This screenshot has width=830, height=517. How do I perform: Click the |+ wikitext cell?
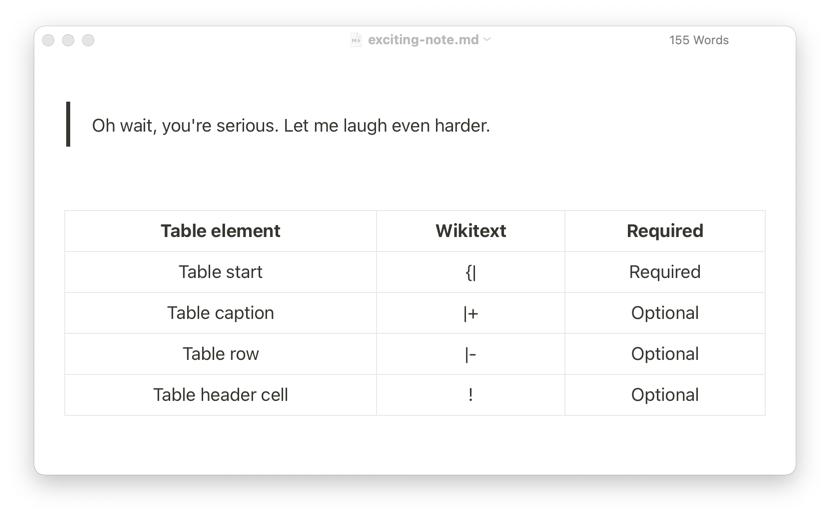click(x=471, y=313)
